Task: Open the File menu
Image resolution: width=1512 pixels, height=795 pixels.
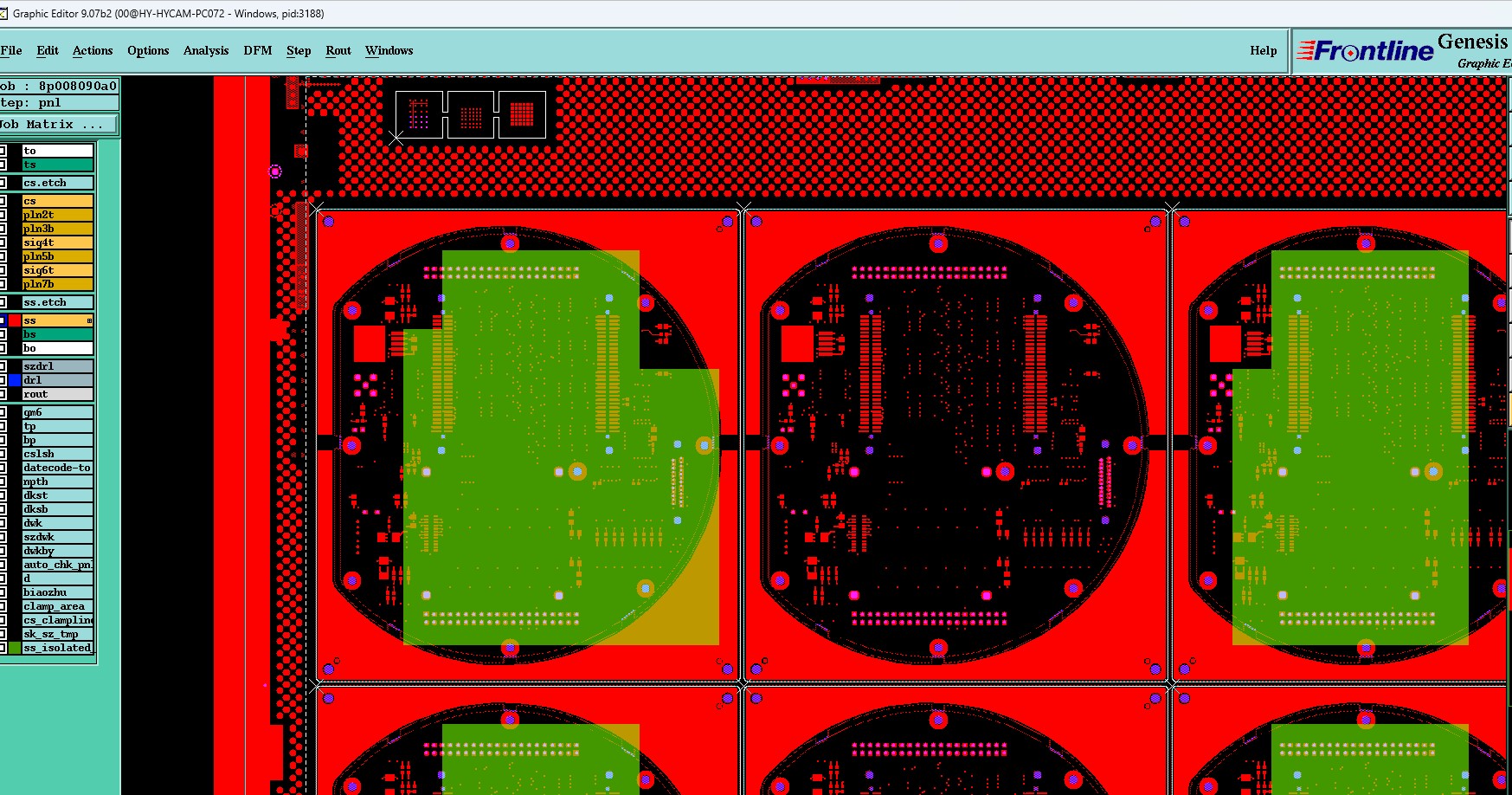Action: [11, 50]
